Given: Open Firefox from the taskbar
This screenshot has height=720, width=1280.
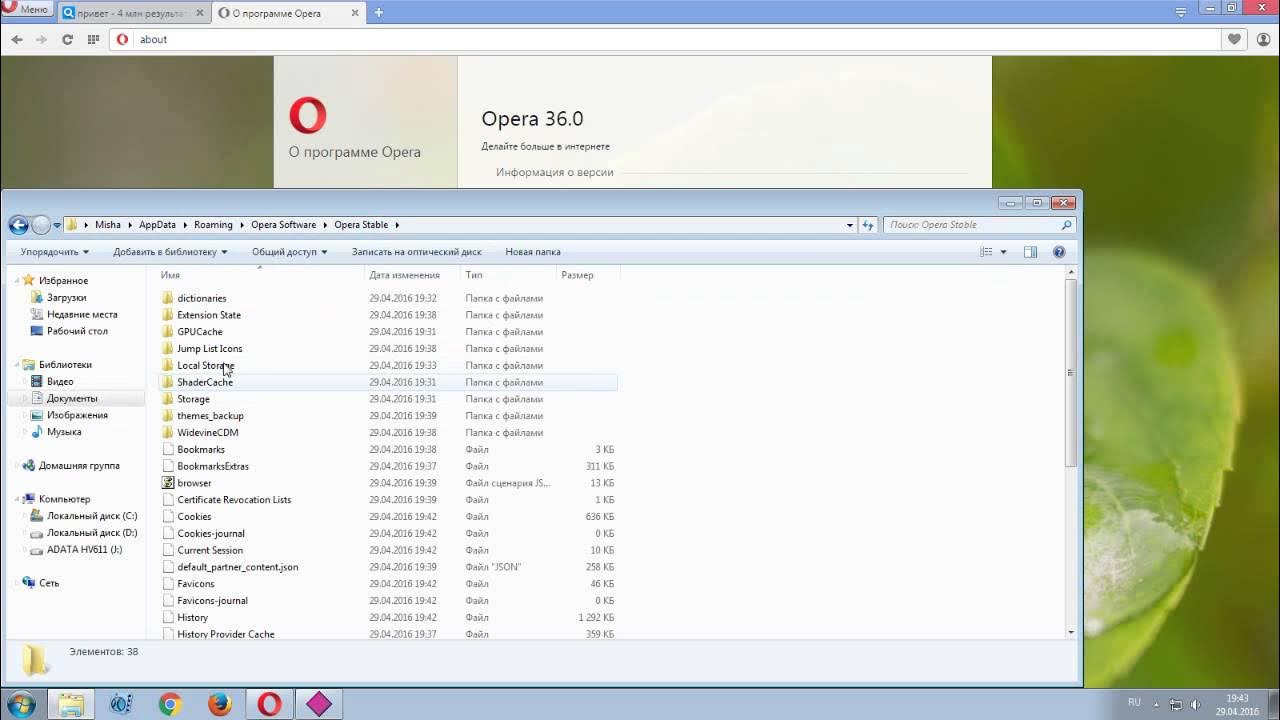Looking at the screenshot, I should 220,704.
